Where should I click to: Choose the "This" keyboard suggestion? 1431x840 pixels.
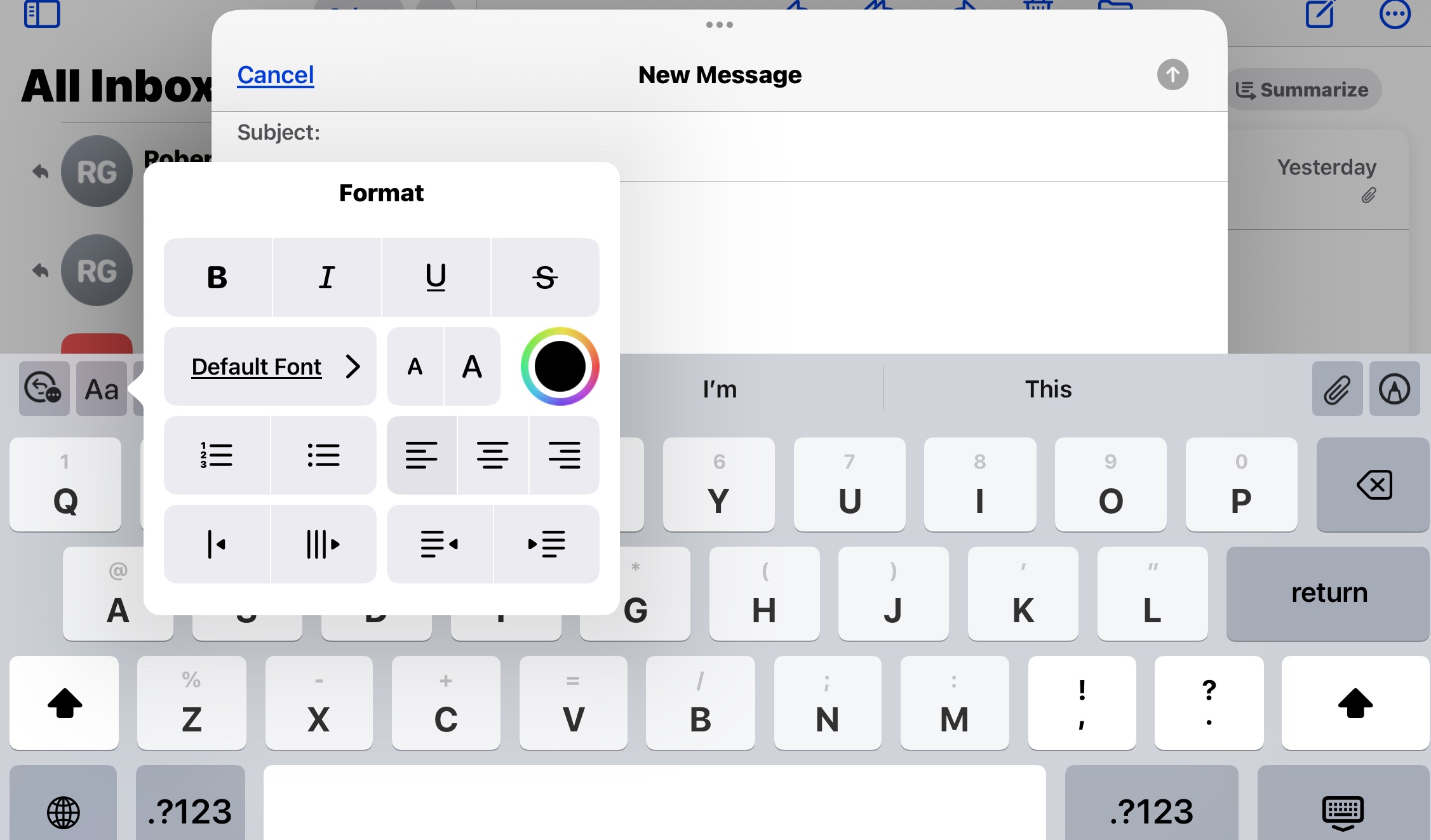(x=1048, y=389)
